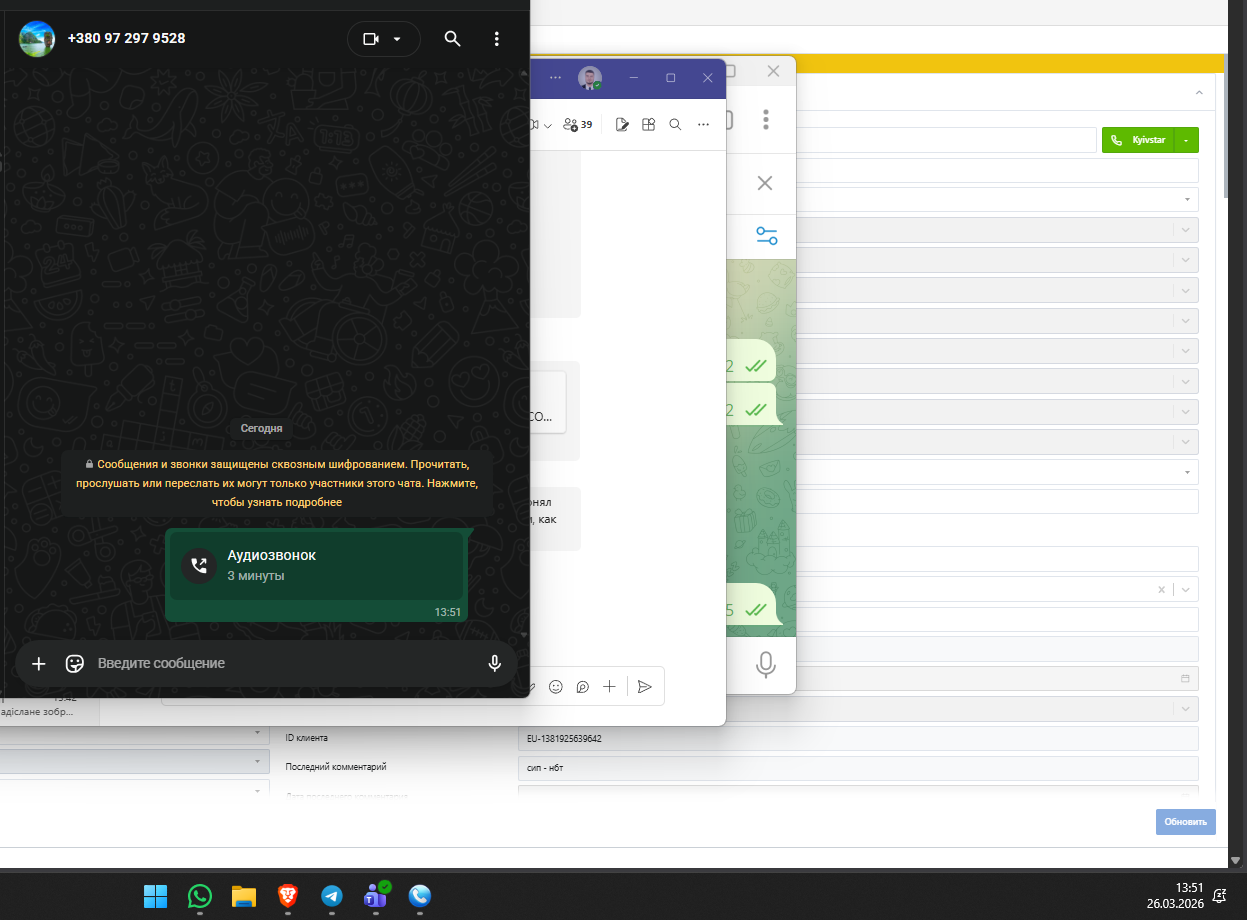Start a WhatsApp video call
The image size is (1247, 920).
[x=371, y=39]
